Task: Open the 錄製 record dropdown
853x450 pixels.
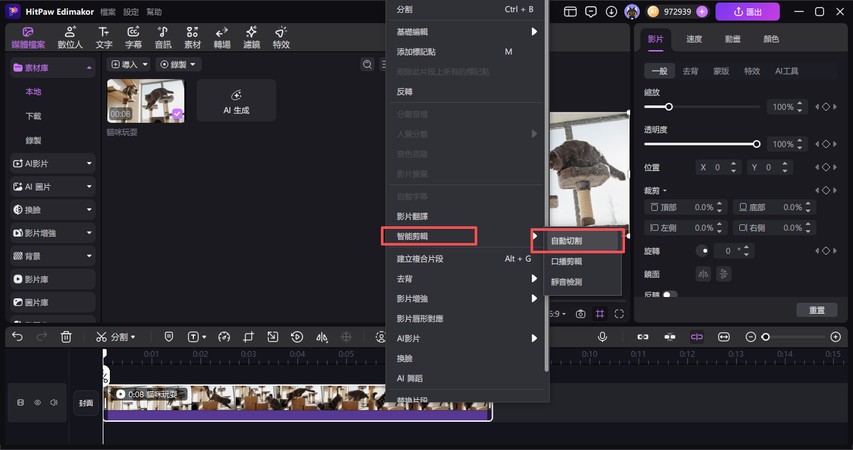Action: pos(178,64)
